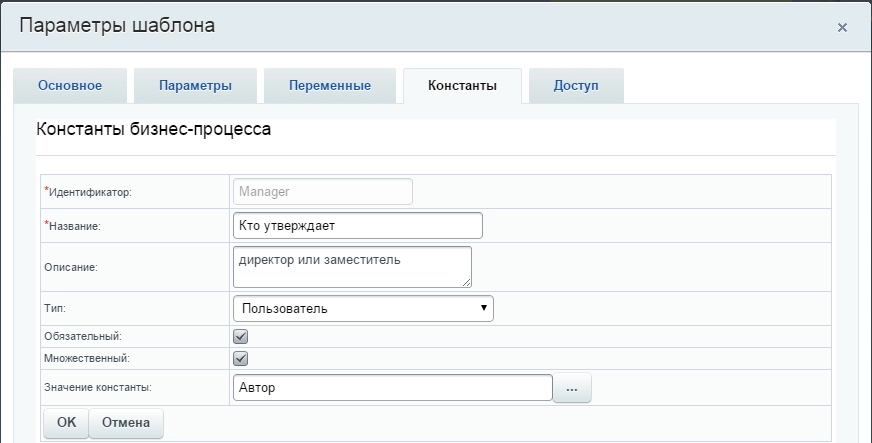The width and height of the screenshot is (872, 443).
Task: Click the Обязательный label text
Action: pos(84,337)
